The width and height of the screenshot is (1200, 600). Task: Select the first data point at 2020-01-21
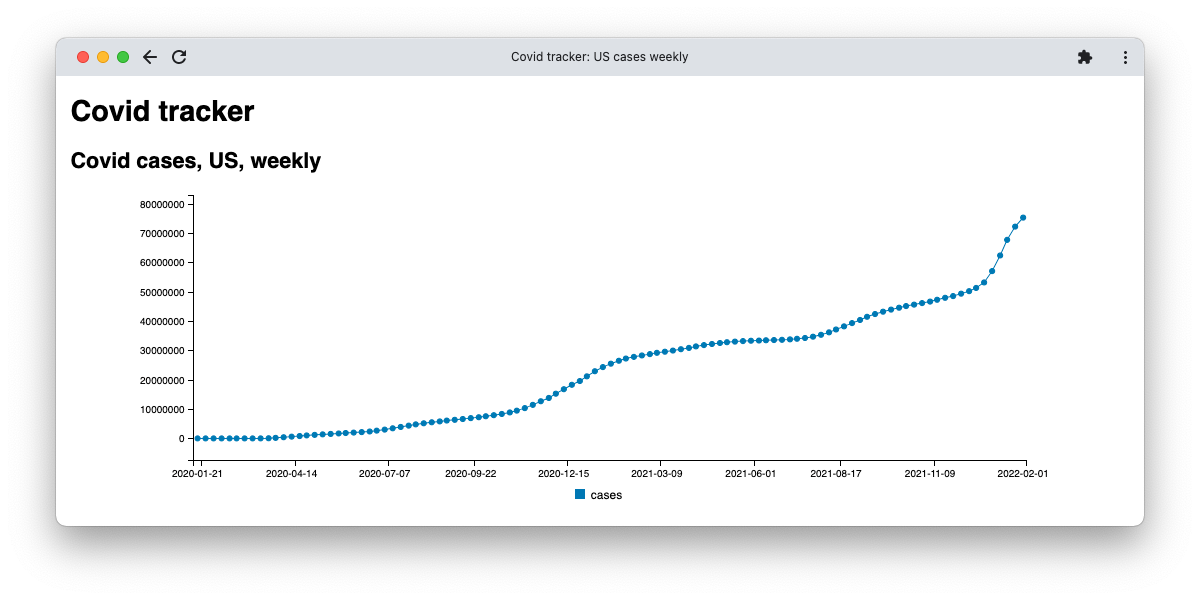[x=197, y=438]
